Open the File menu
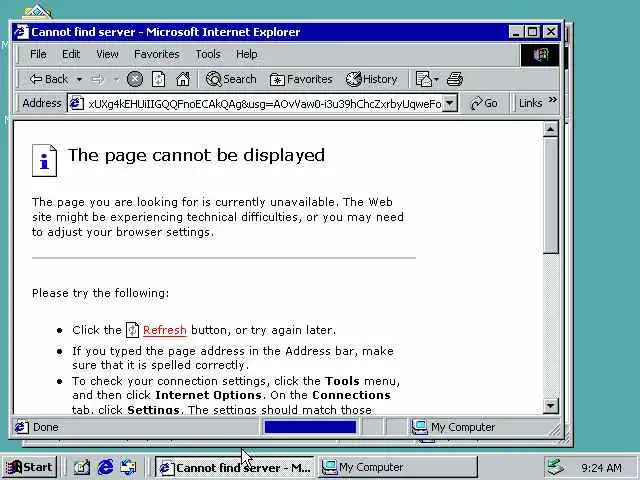This screenshot has height=480, width=640. point(38,54)
